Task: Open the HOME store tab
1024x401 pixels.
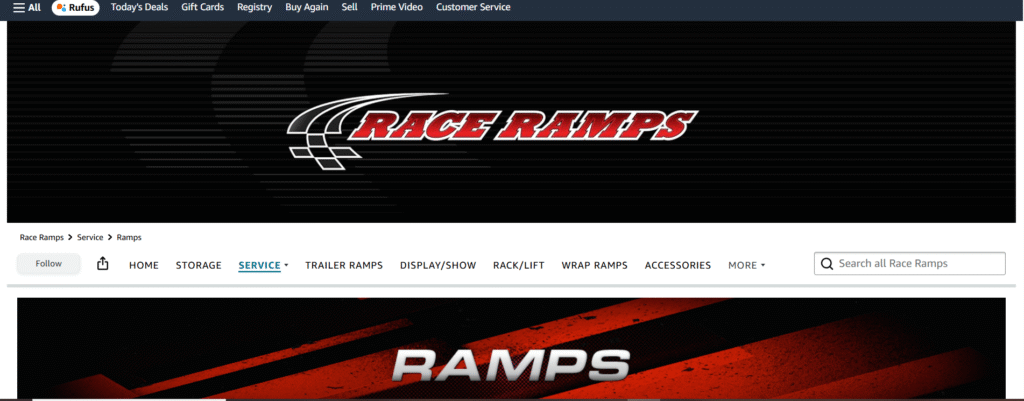Action: pos(144,265)
